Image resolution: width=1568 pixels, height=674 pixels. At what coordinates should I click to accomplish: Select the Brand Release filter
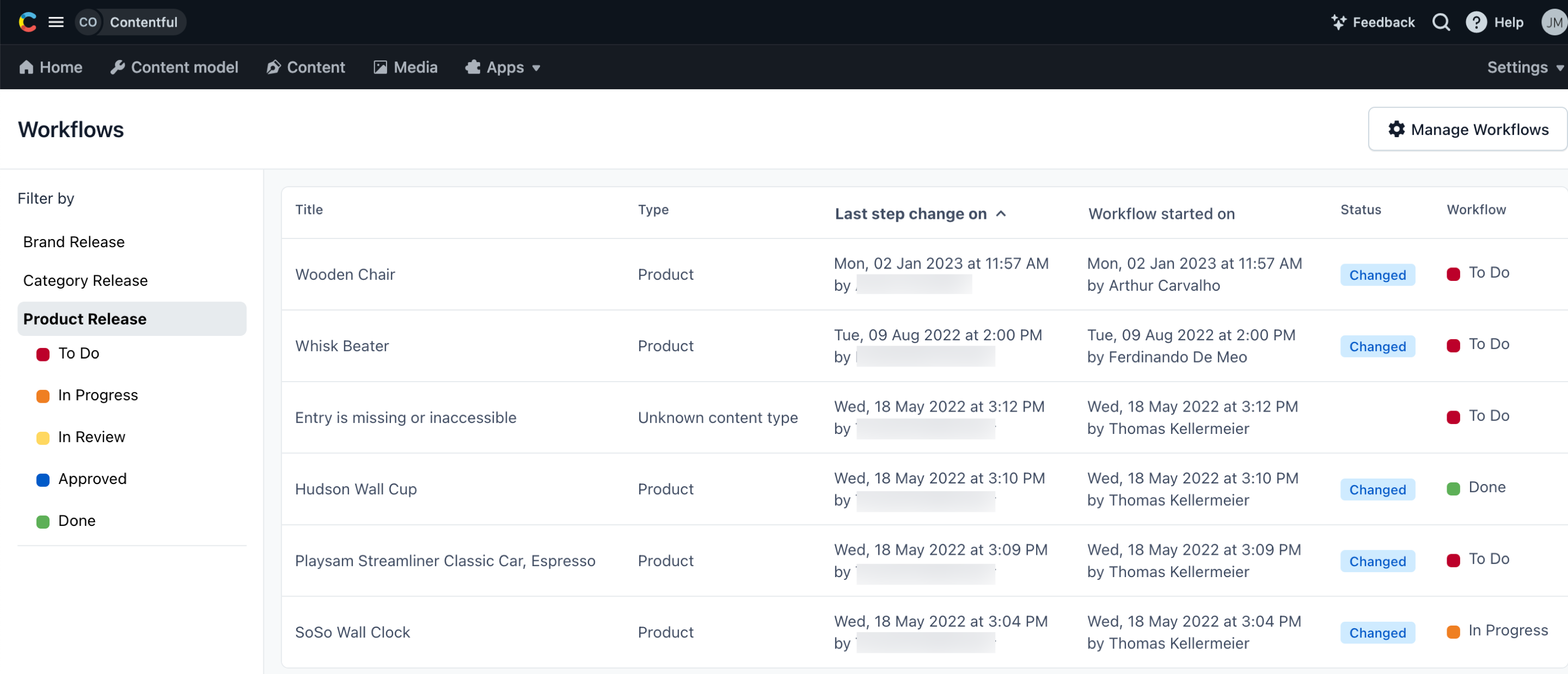74,241
